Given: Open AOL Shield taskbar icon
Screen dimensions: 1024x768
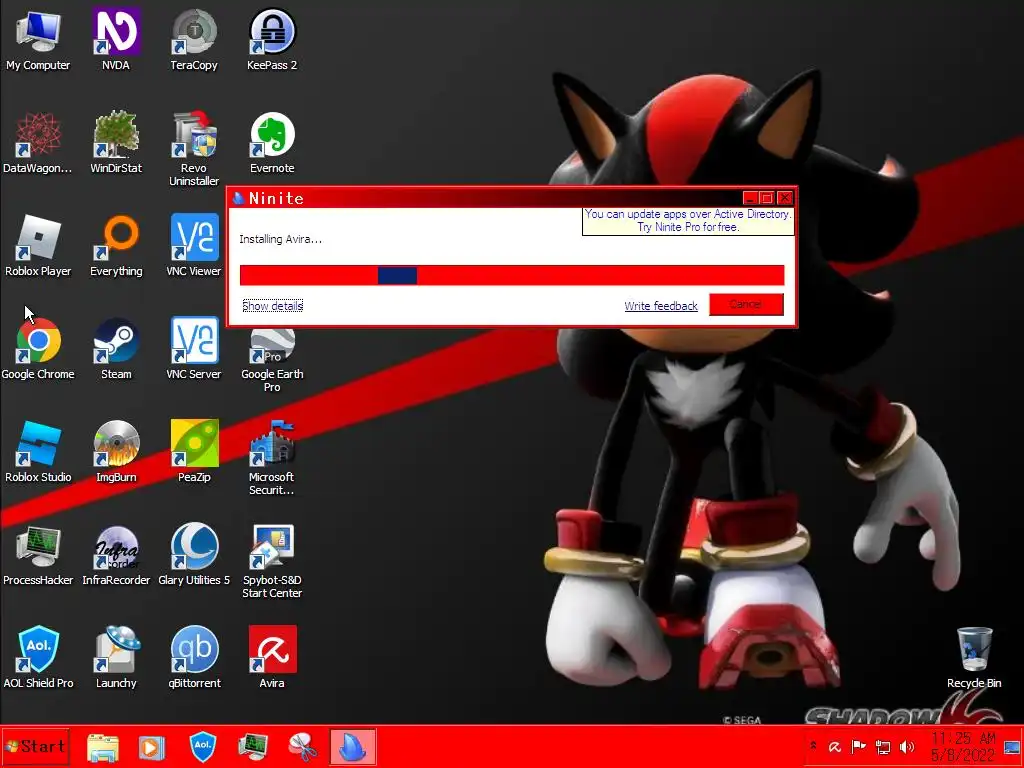Looking at the screenshot, I should pyautogui.click(x=202, y=747).
